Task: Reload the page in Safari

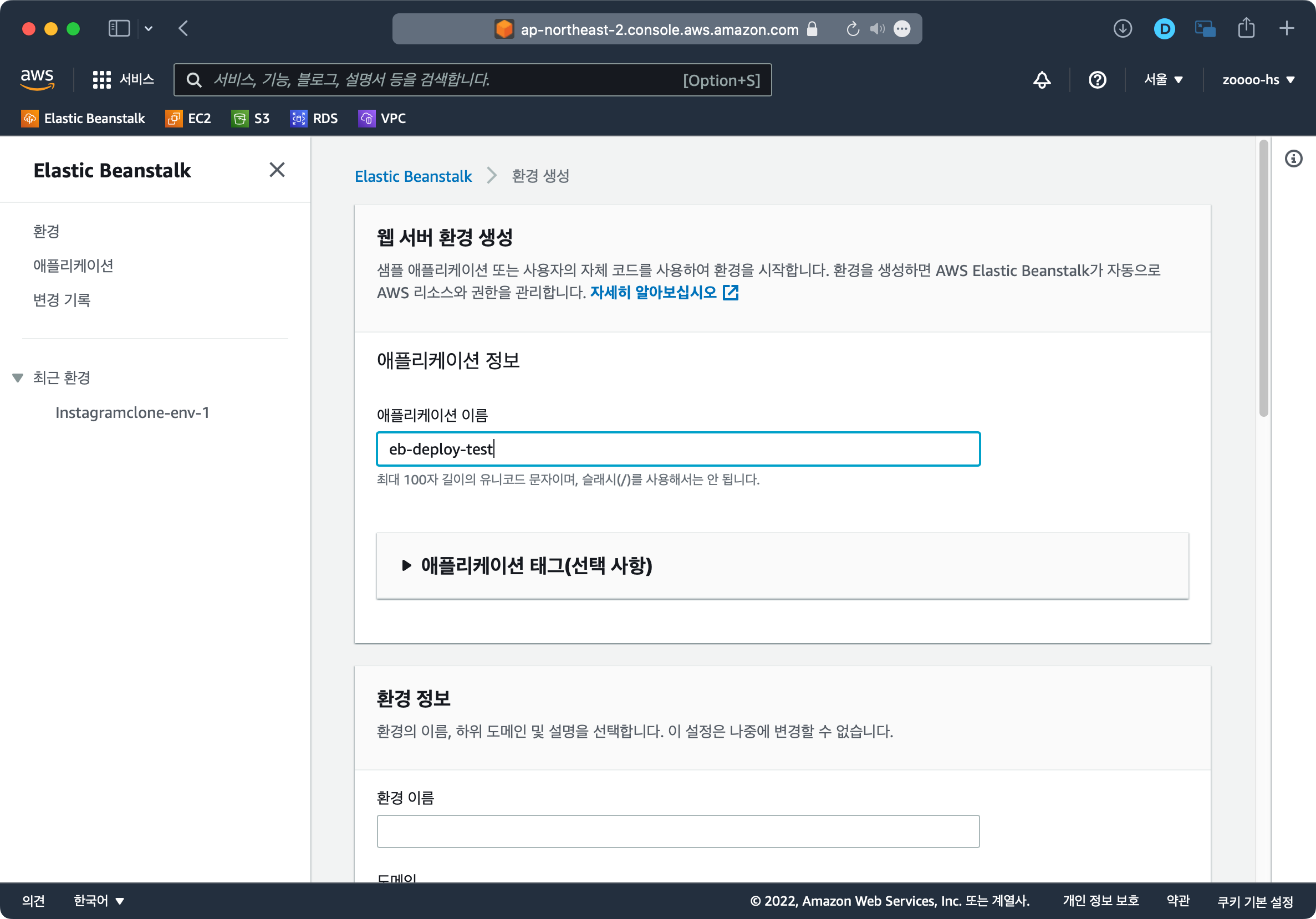Action: 853,29
